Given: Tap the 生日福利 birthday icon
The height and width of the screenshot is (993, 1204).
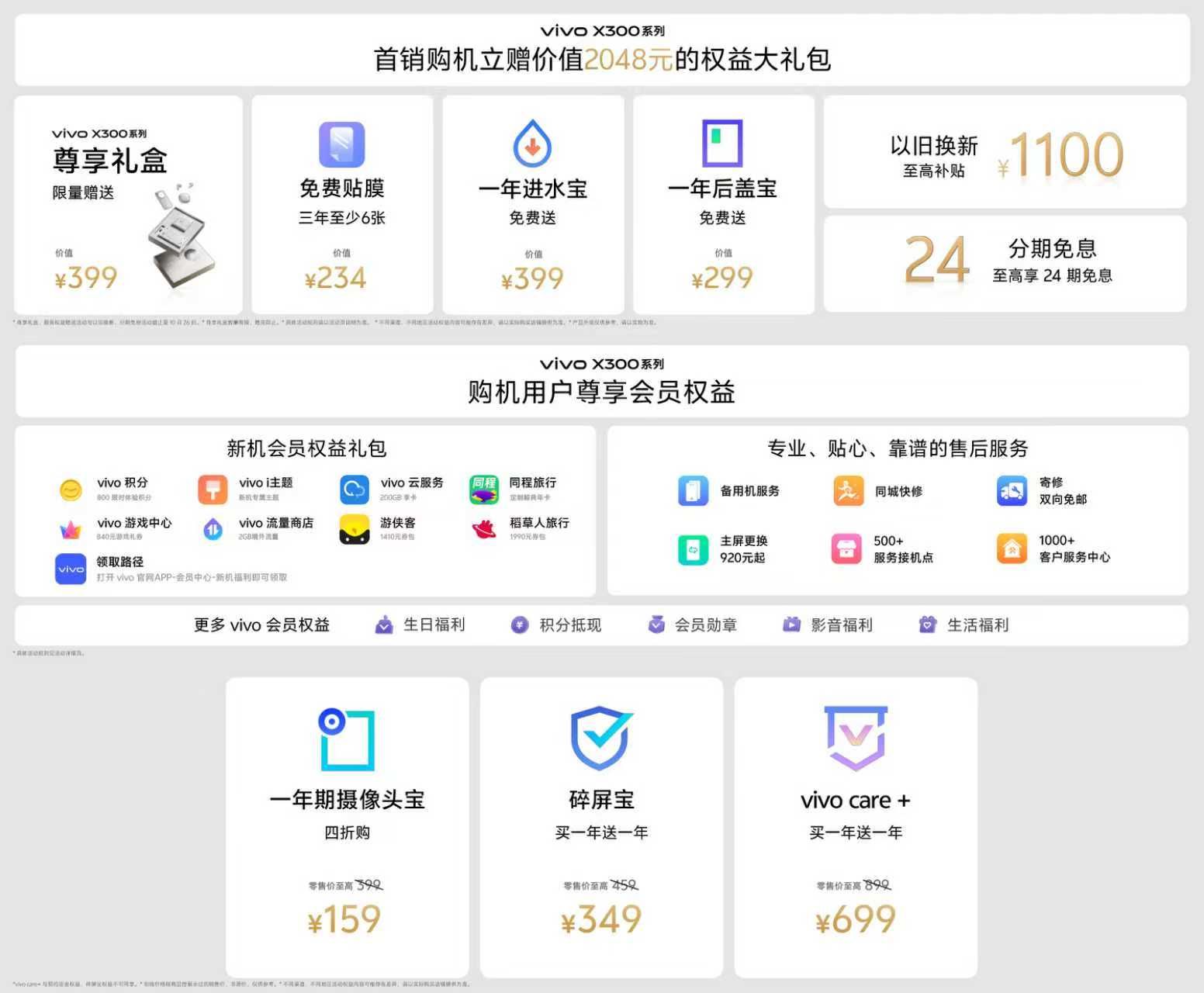Looking at the screenshot, I should pyautogui.click(x=384, y=625).
